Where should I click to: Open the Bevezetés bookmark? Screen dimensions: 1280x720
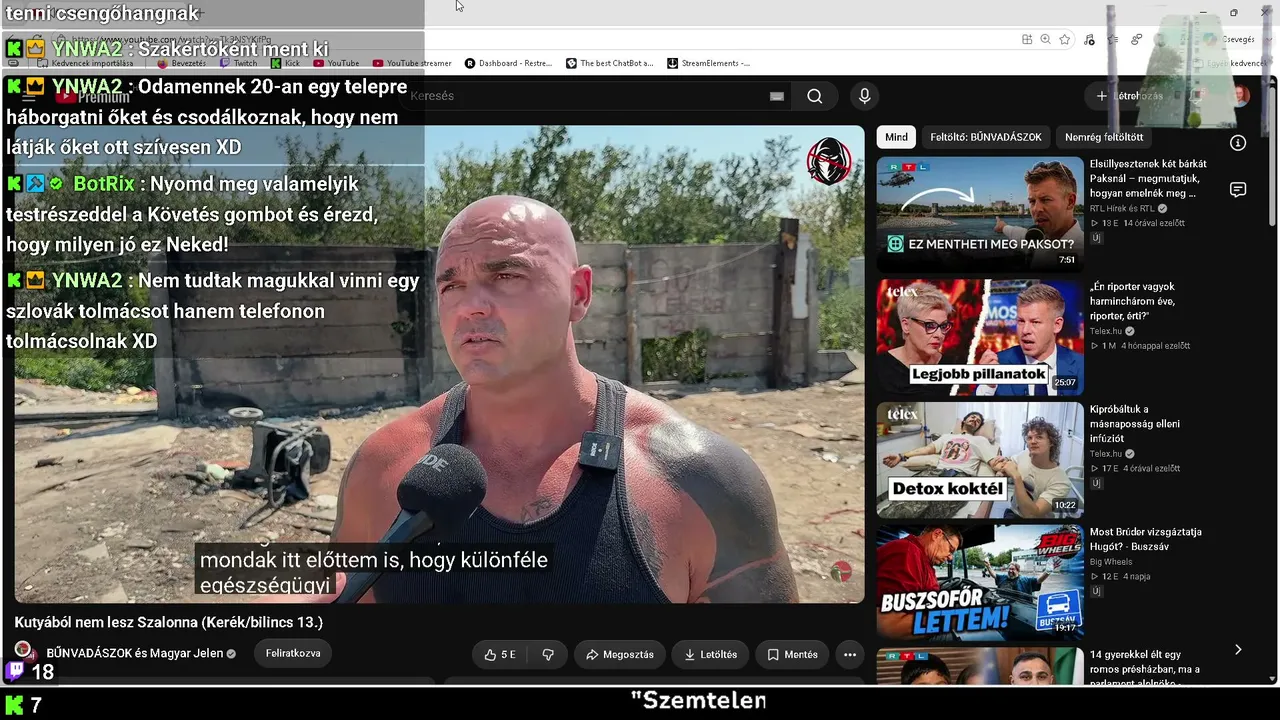182,63
